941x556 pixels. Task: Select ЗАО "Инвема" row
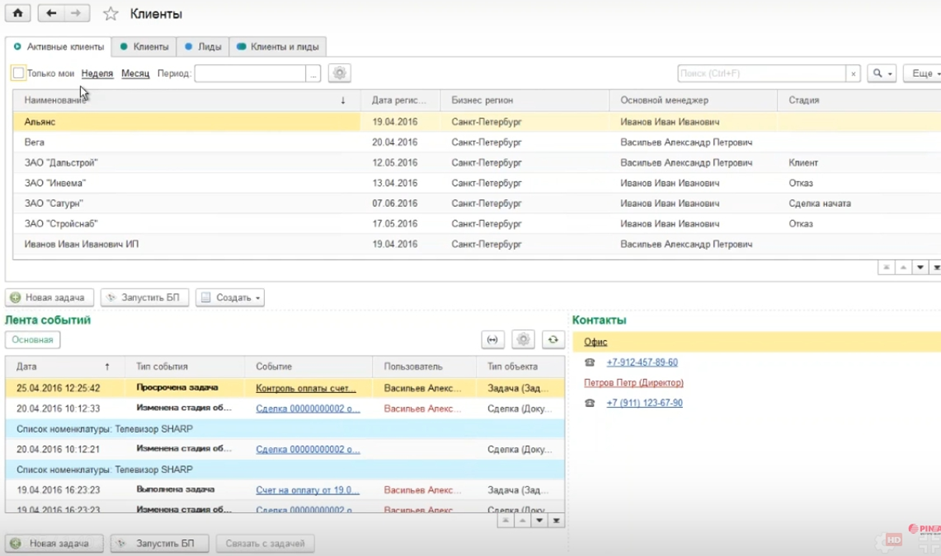(x=477, y=183)
